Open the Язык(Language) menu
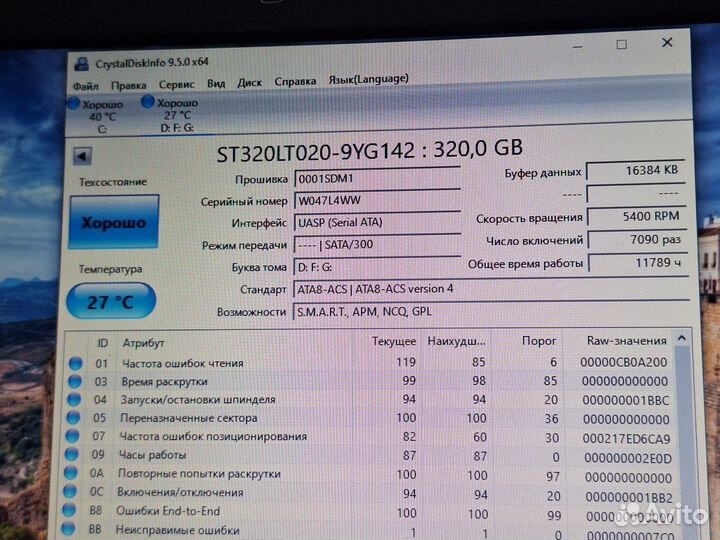720x540 pixels. click(368, 79)
